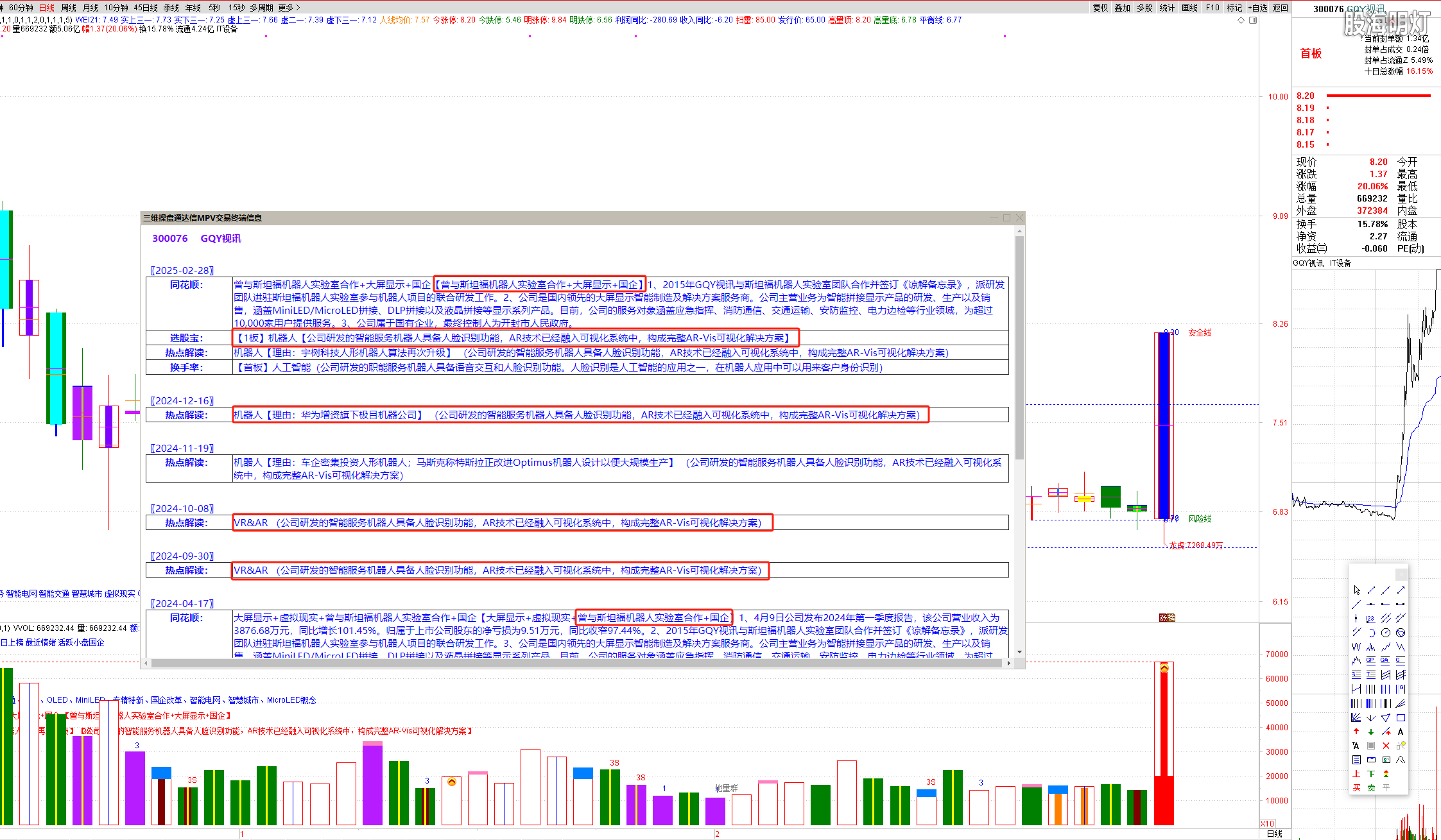1441x840 pixels.
Task: Close the drawing tools palette
Action: click(1401, 574)
